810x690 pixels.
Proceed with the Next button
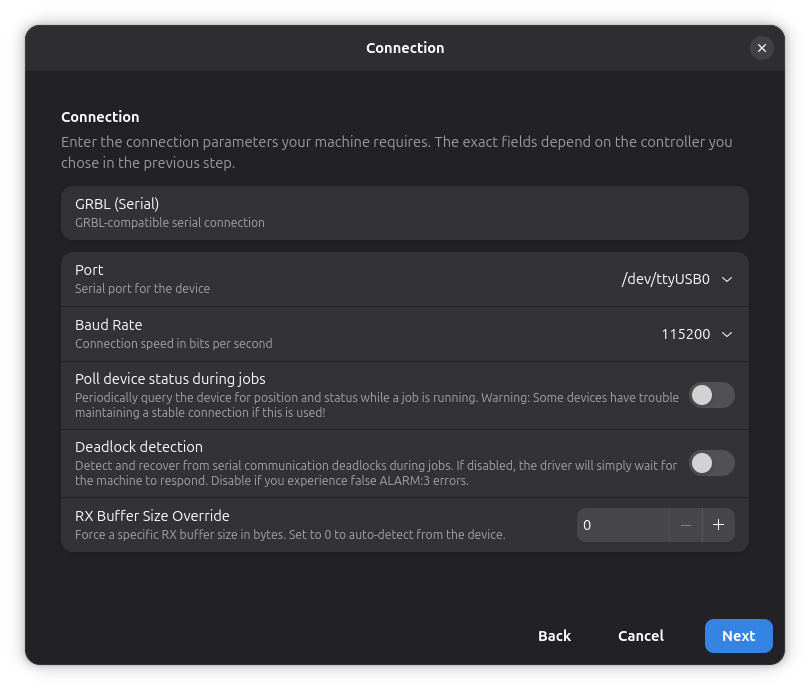(739, 636)
